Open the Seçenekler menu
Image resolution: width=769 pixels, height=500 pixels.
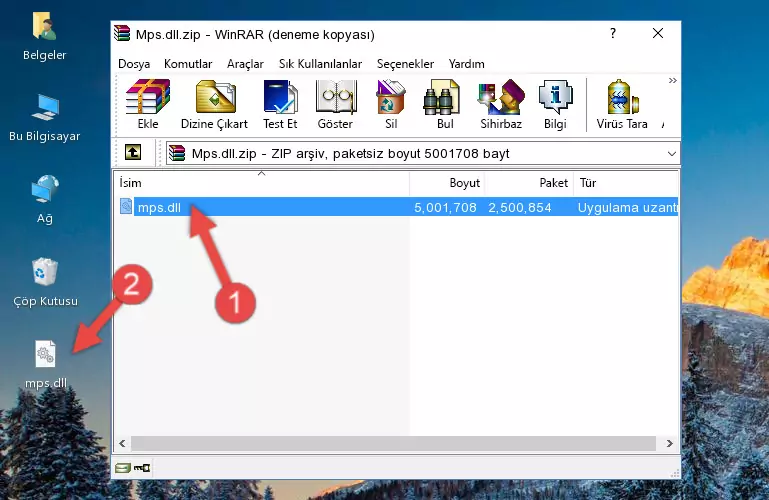[x=405, y=64]
